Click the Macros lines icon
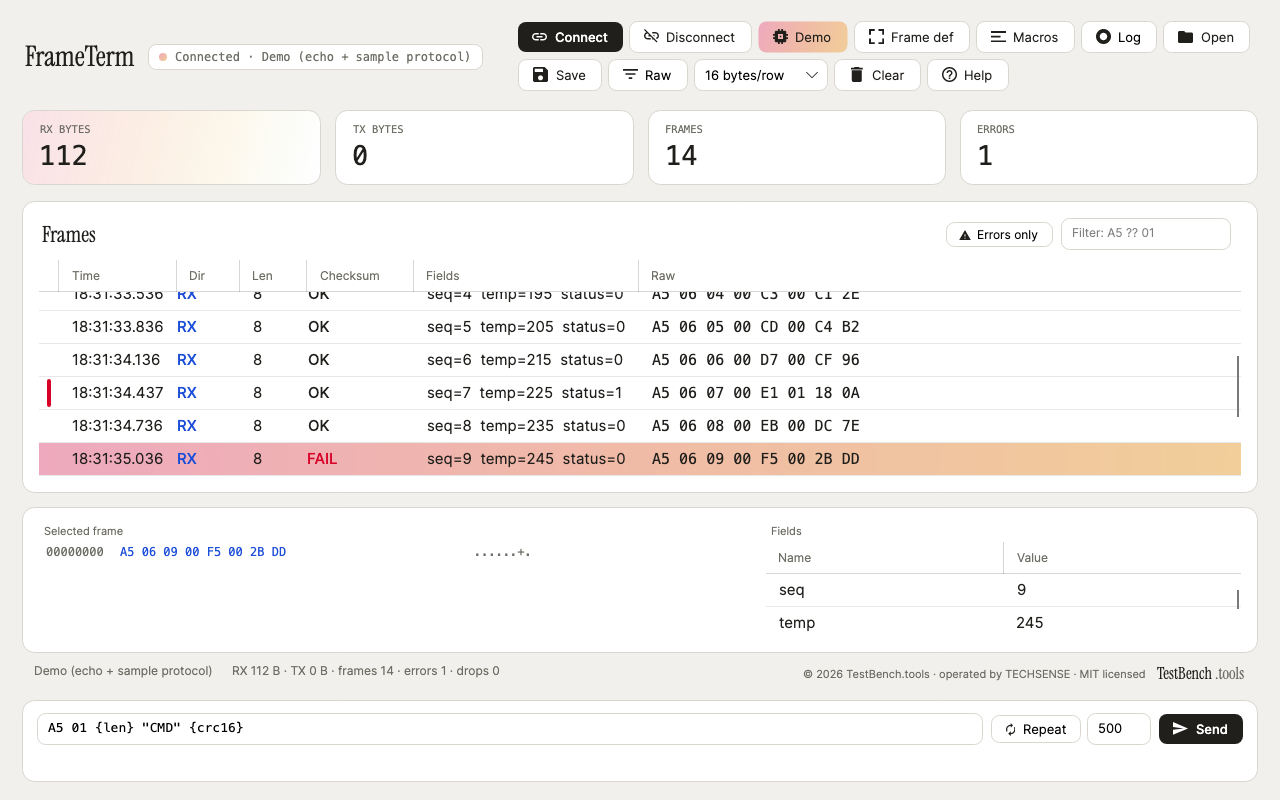The image size is (1280, 800). 998,37
